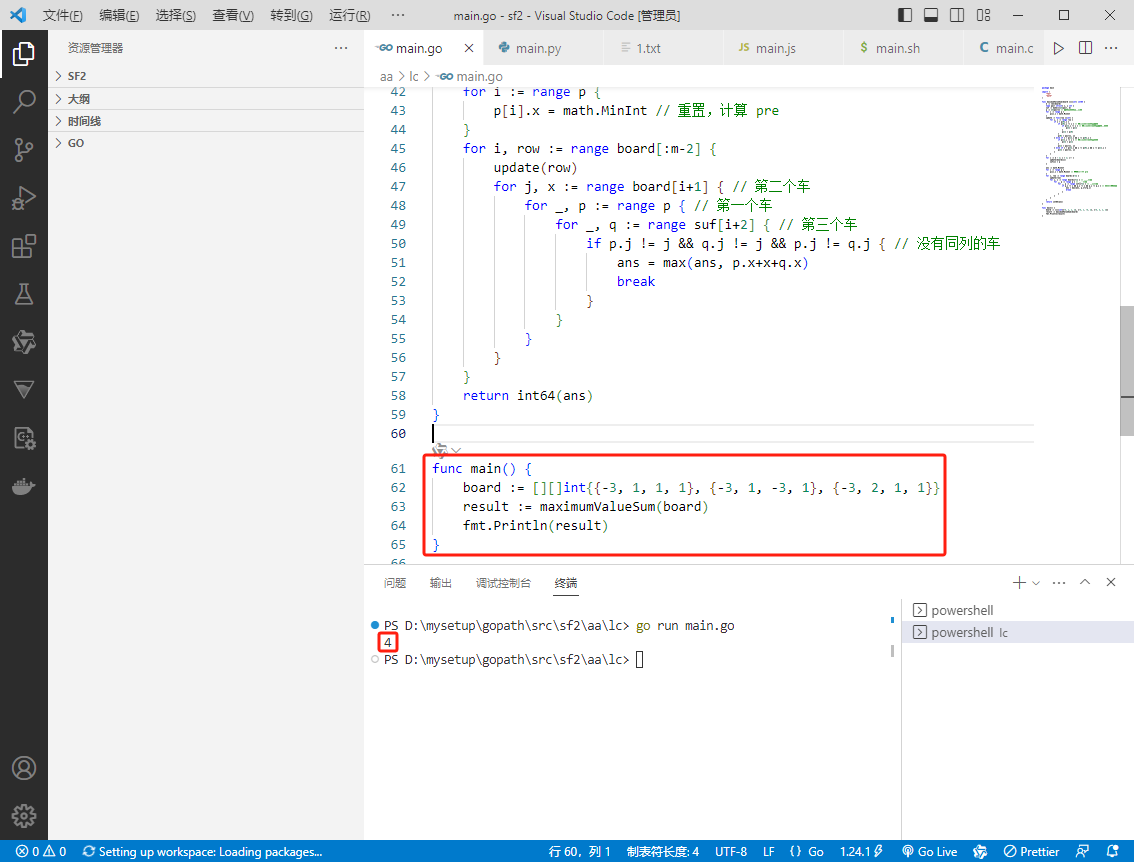Open terminal launch profile dropdown arrow
The image size is (1134, 862).
(1036, 583)
